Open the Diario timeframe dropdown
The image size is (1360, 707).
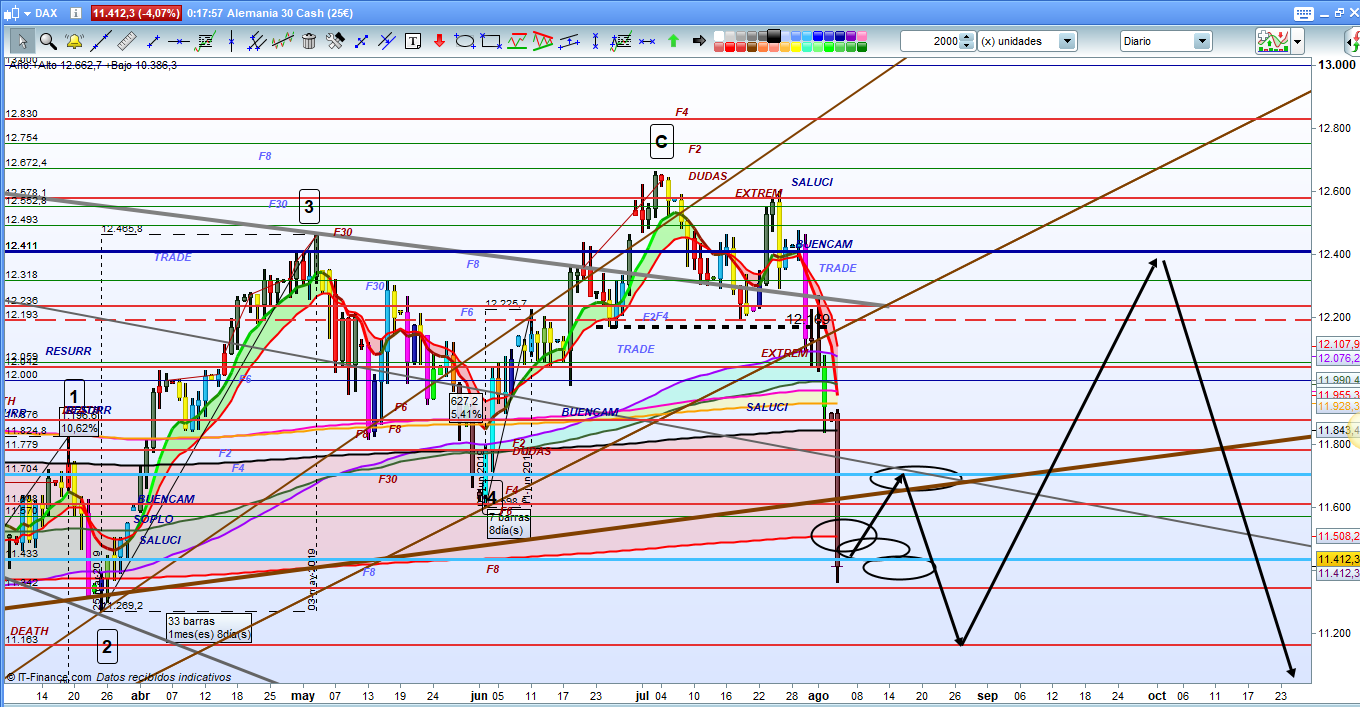(1202, 41)
